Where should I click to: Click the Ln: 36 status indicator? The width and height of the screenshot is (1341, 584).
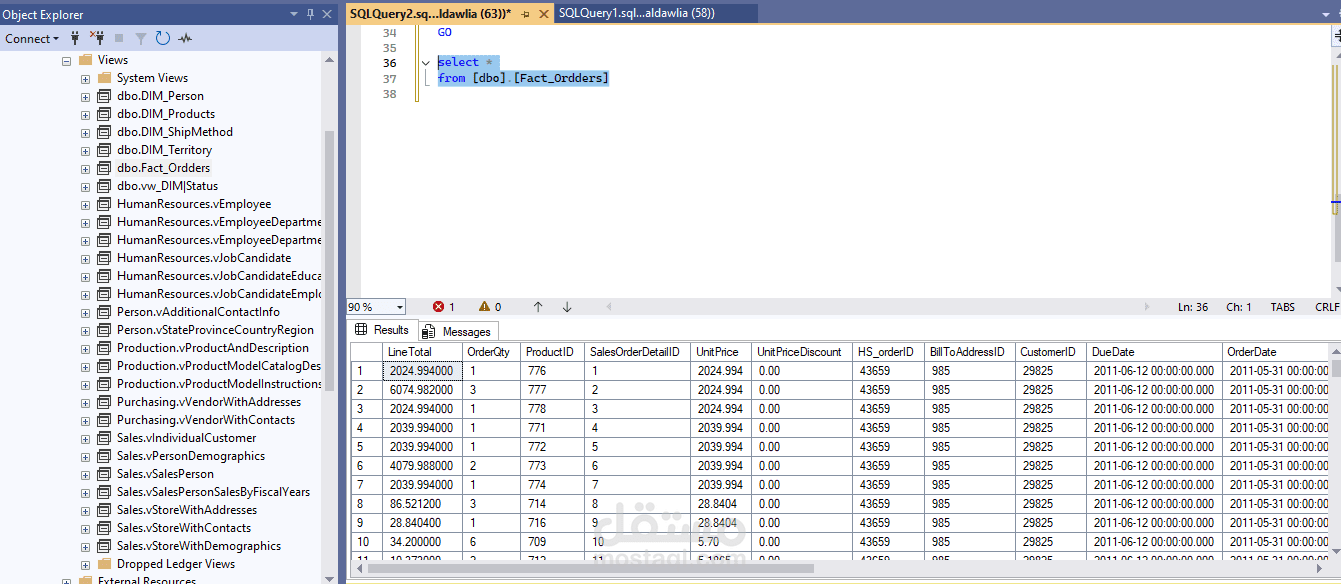point(1193,307)
